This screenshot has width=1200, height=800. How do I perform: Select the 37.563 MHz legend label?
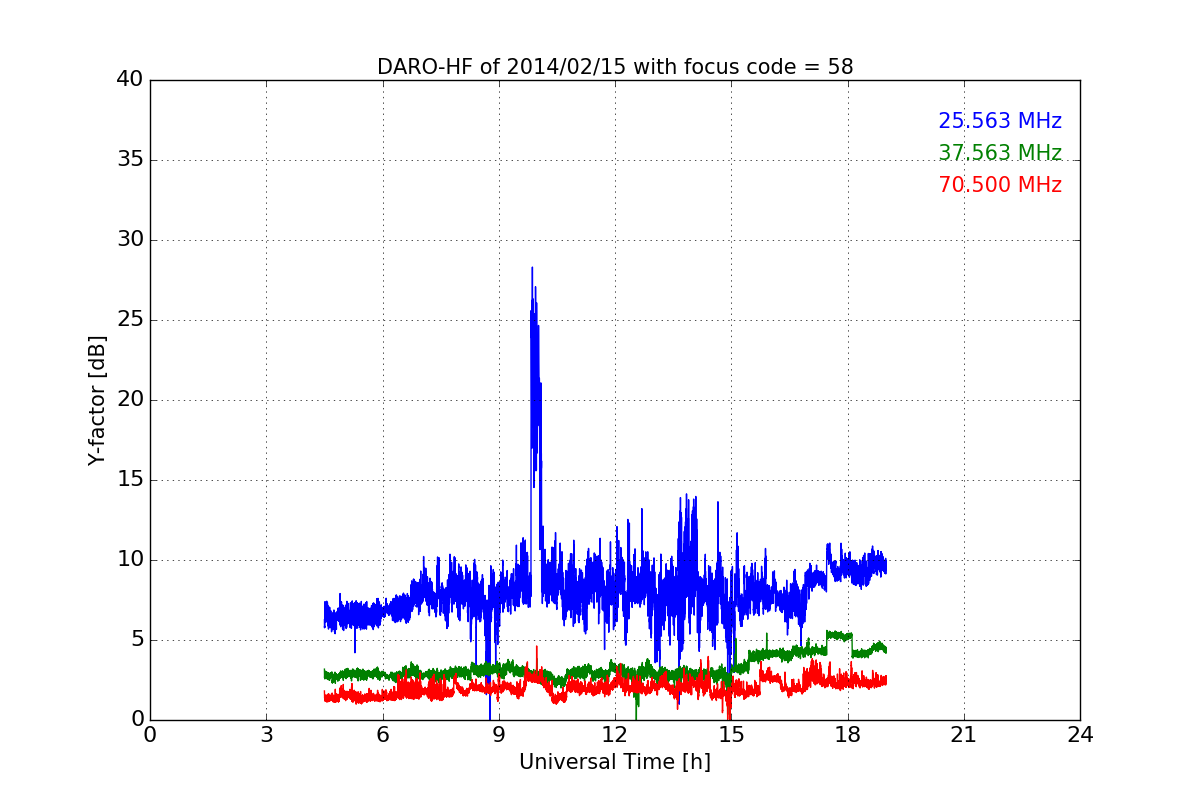coord(1000,153)
